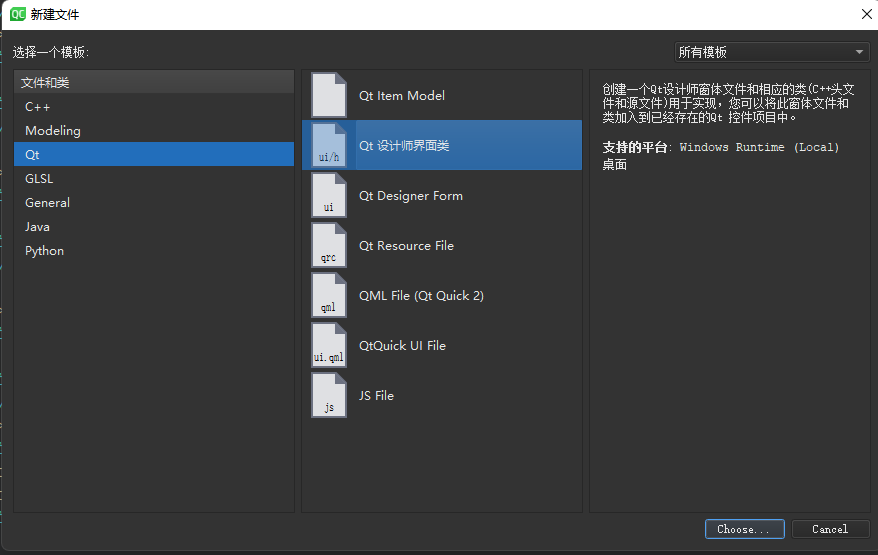Choose the Qt 设计师界面类 template
The height and width of the screenshot is (555, 878).
(442, 145)
